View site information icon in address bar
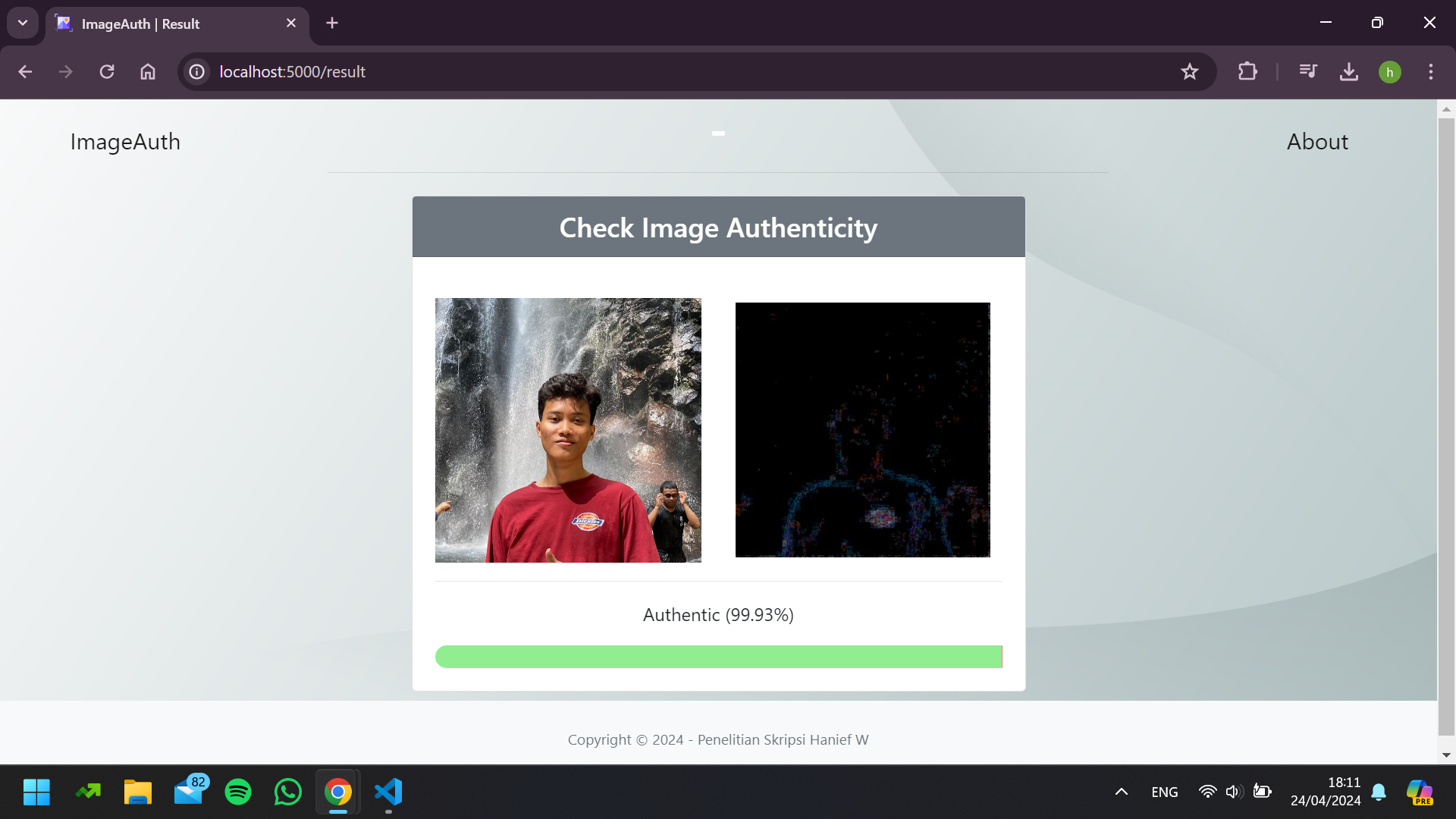Screen dimensions: 1456x819 pyautogui.click(x=197, y=72)
